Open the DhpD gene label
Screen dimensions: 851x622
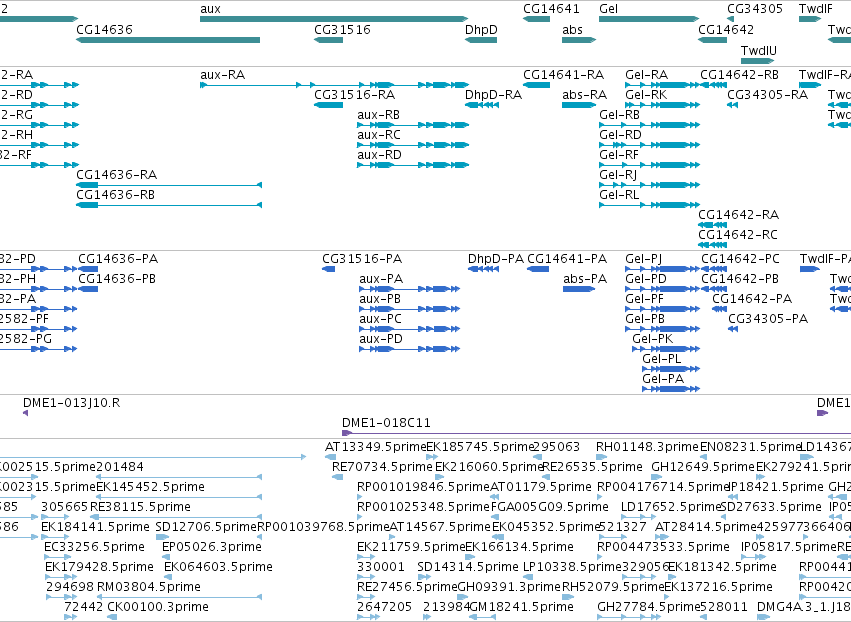tap(481, 29)
